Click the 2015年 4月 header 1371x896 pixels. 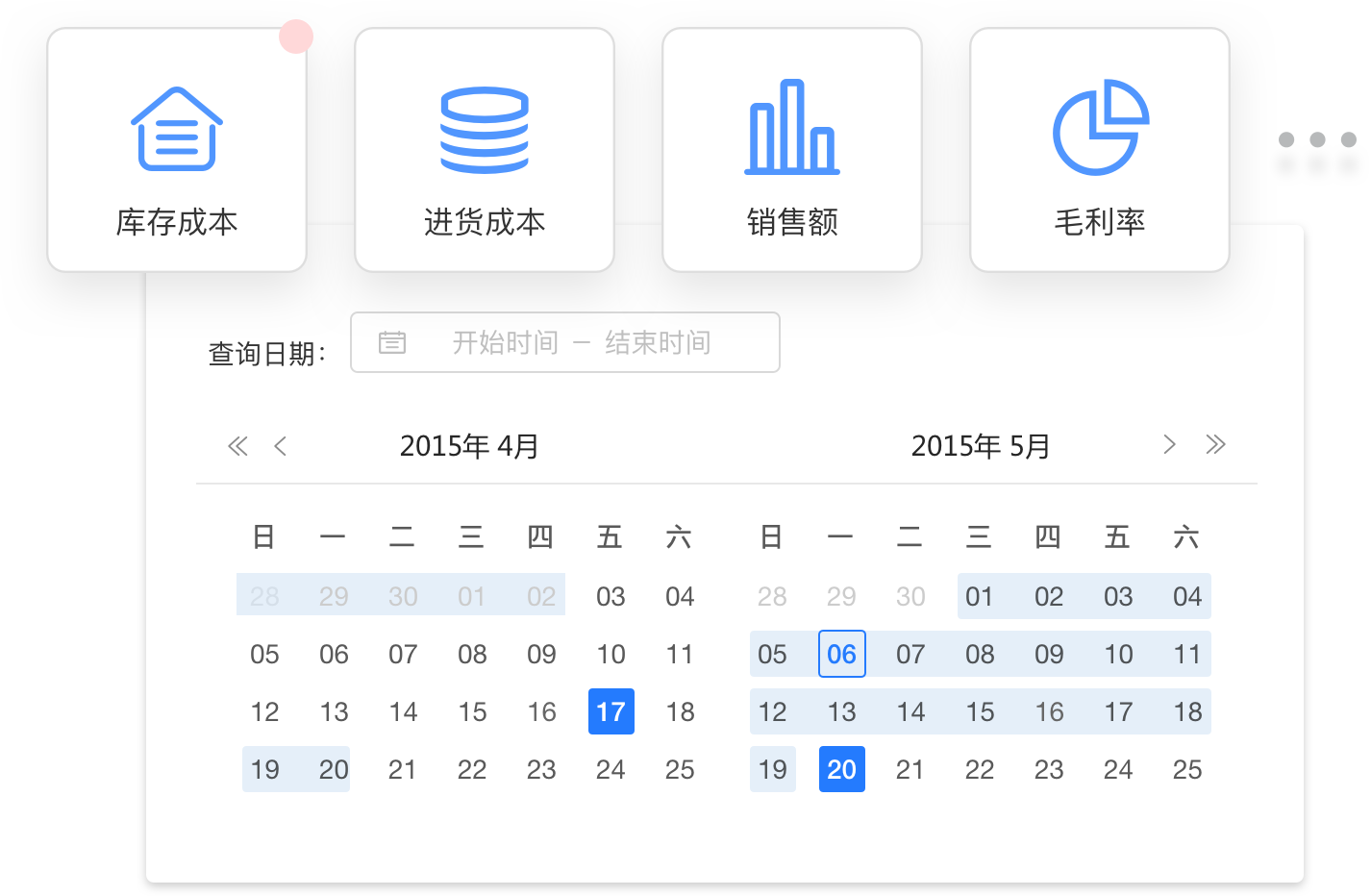pos(469,446)
